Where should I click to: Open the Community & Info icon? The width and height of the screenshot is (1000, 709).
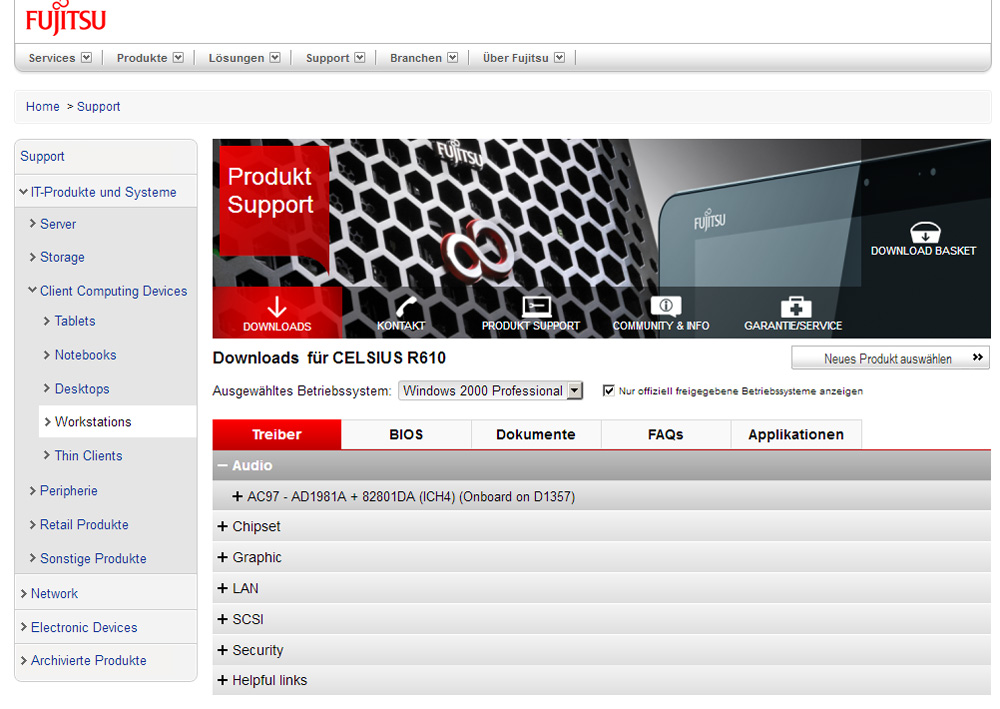tap(666, 306)
